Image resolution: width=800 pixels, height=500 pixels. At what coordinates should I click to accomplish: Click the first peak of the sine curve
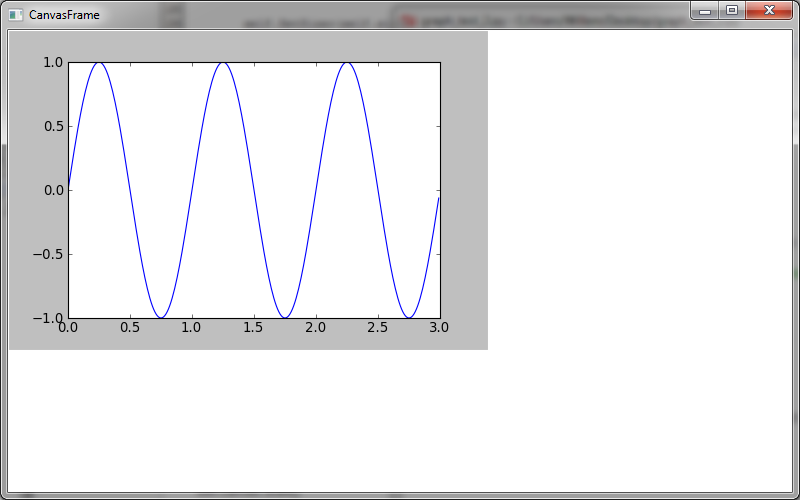(99, 63)
